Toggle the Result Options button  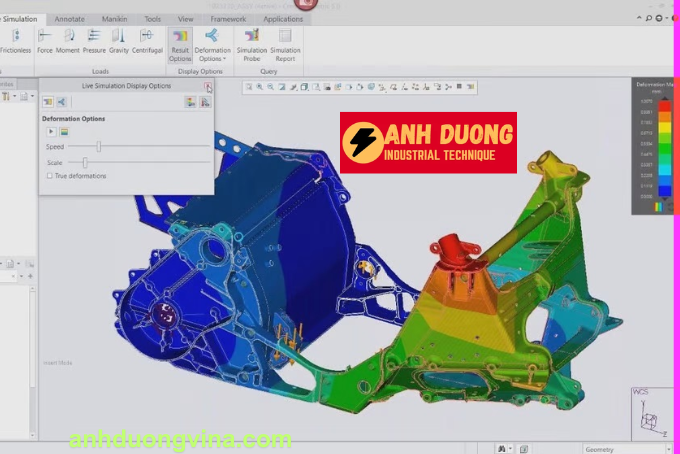[x=180, y=42]
